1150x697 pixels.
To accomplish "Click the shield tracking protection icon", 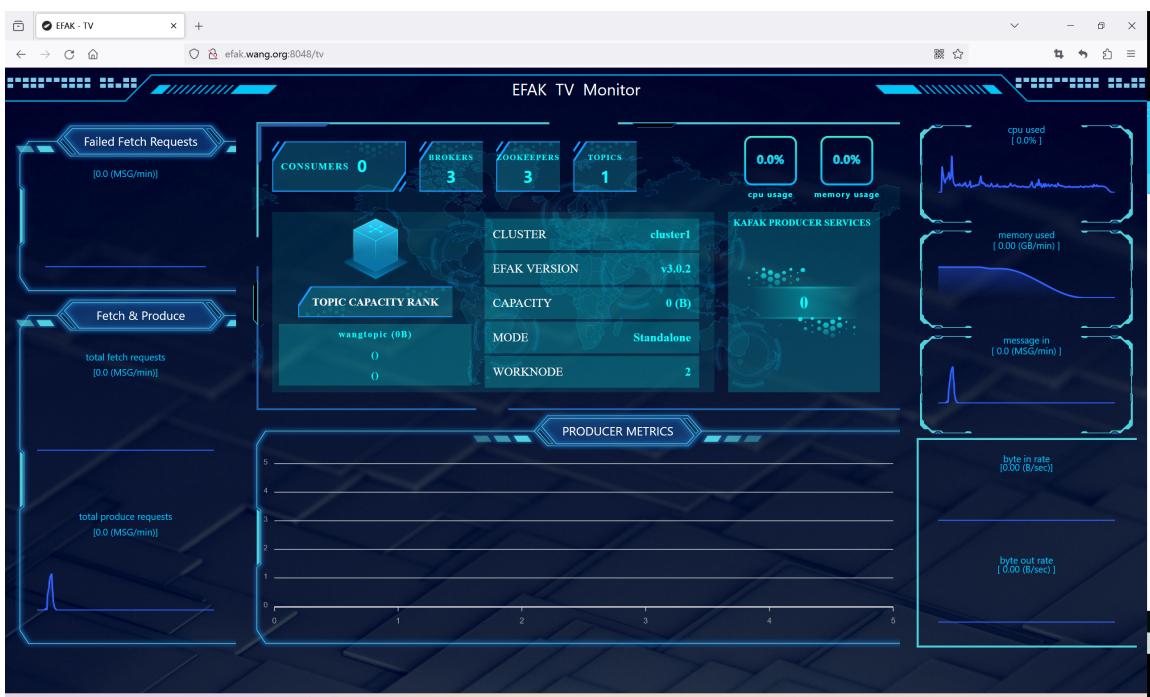I will pos(194,54).
